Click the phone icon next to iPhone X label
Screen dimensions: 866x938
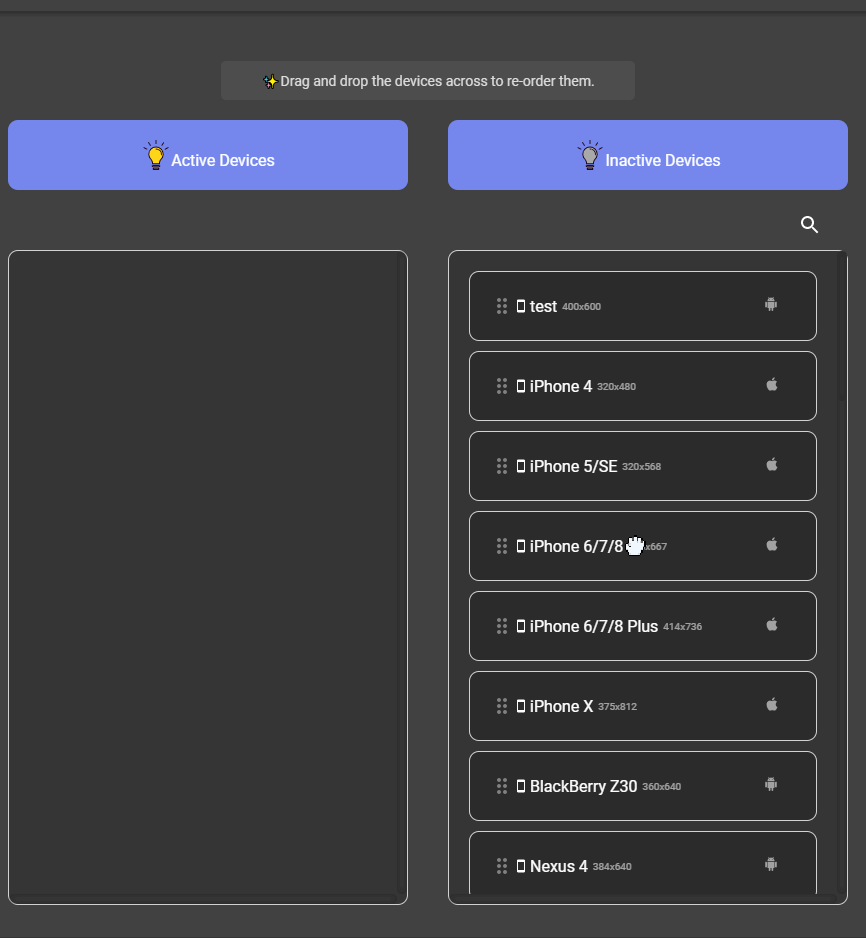[x=521, y=705]
